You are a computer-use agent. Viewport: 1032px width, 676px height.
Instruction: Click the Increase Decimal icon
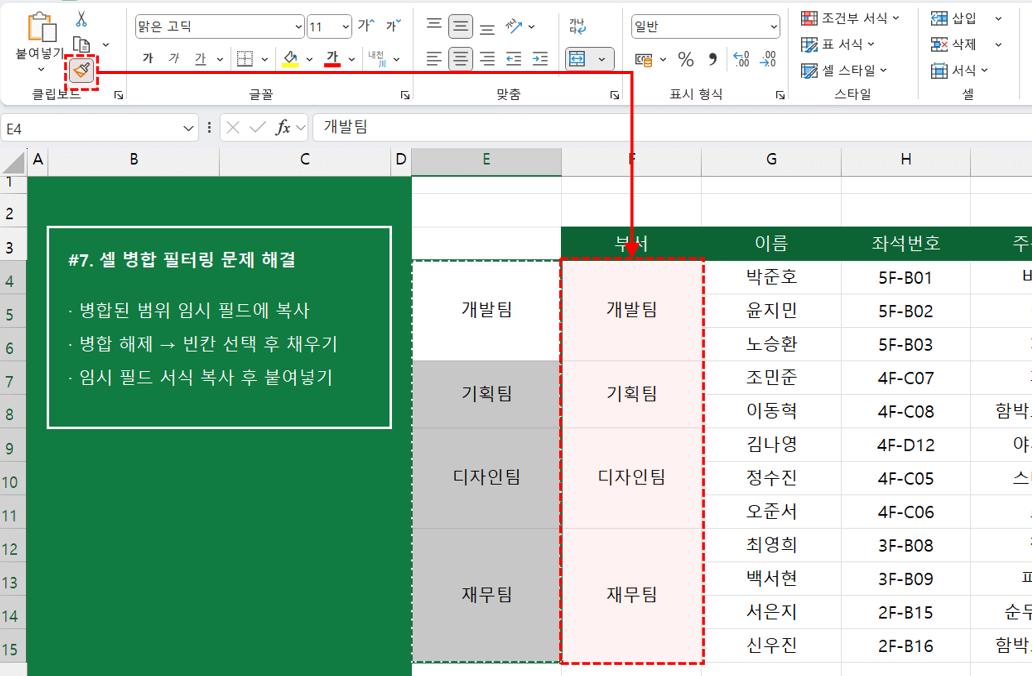tap(739, 59)
